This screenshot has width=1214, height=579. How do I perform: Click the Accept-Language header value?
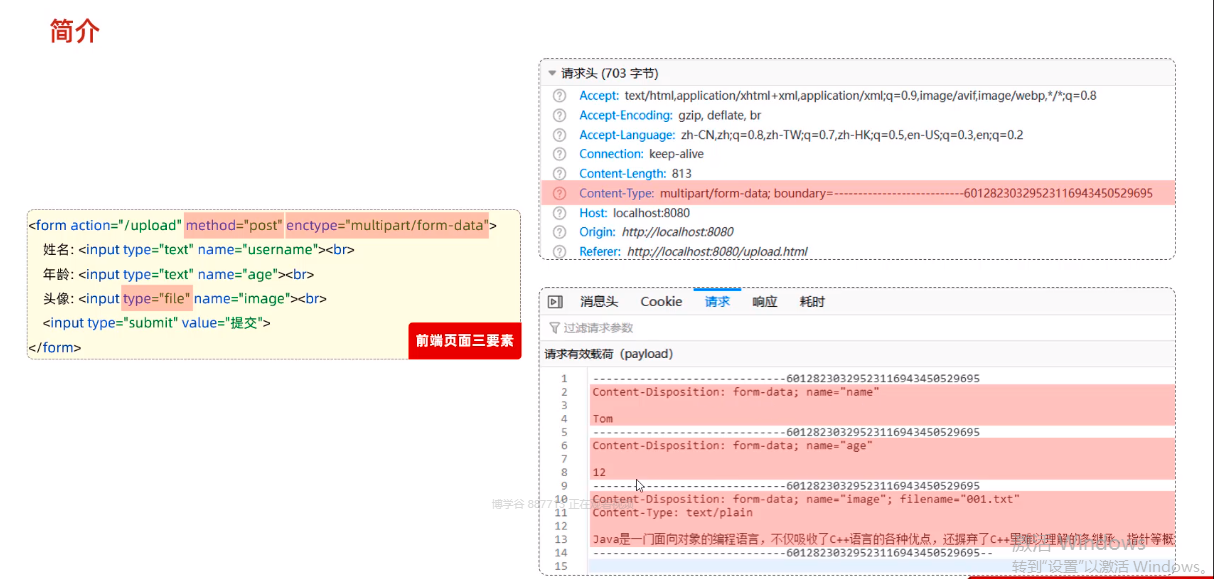coord(852,135)
